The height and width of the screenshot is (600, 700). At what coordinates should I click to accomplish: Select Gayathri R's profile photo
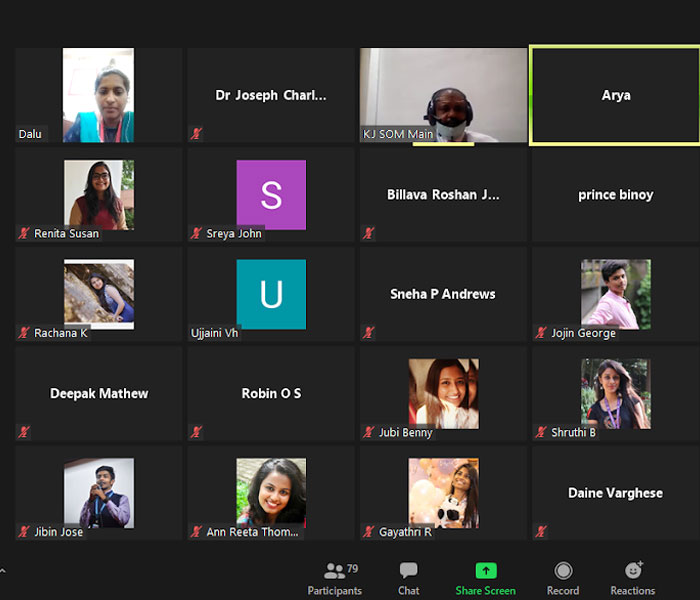[444, 493]
